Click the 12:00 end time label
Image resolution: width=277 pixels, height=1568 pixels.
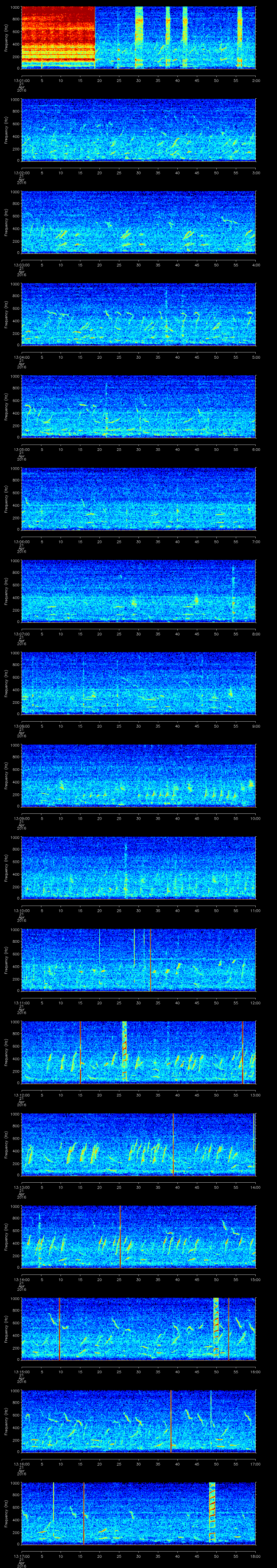tap(255, 1003)
